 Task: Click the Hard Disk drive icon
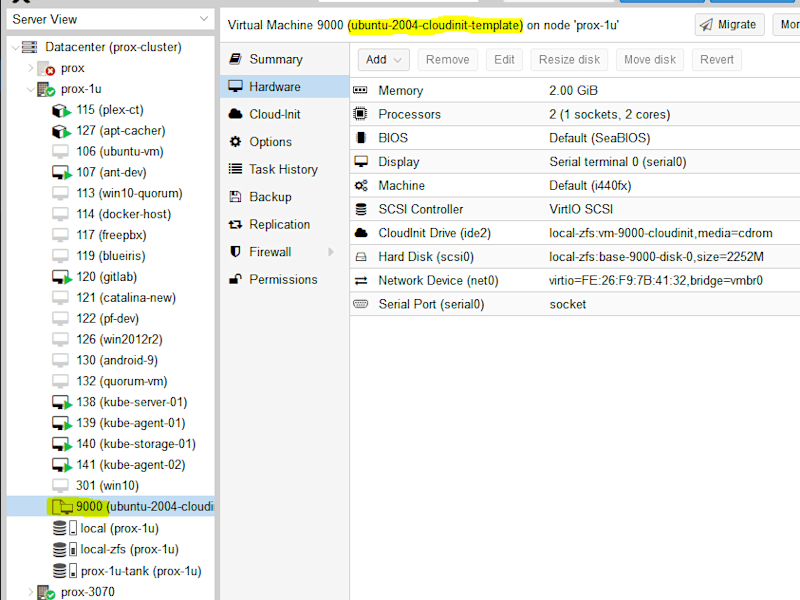coord(361,257)
